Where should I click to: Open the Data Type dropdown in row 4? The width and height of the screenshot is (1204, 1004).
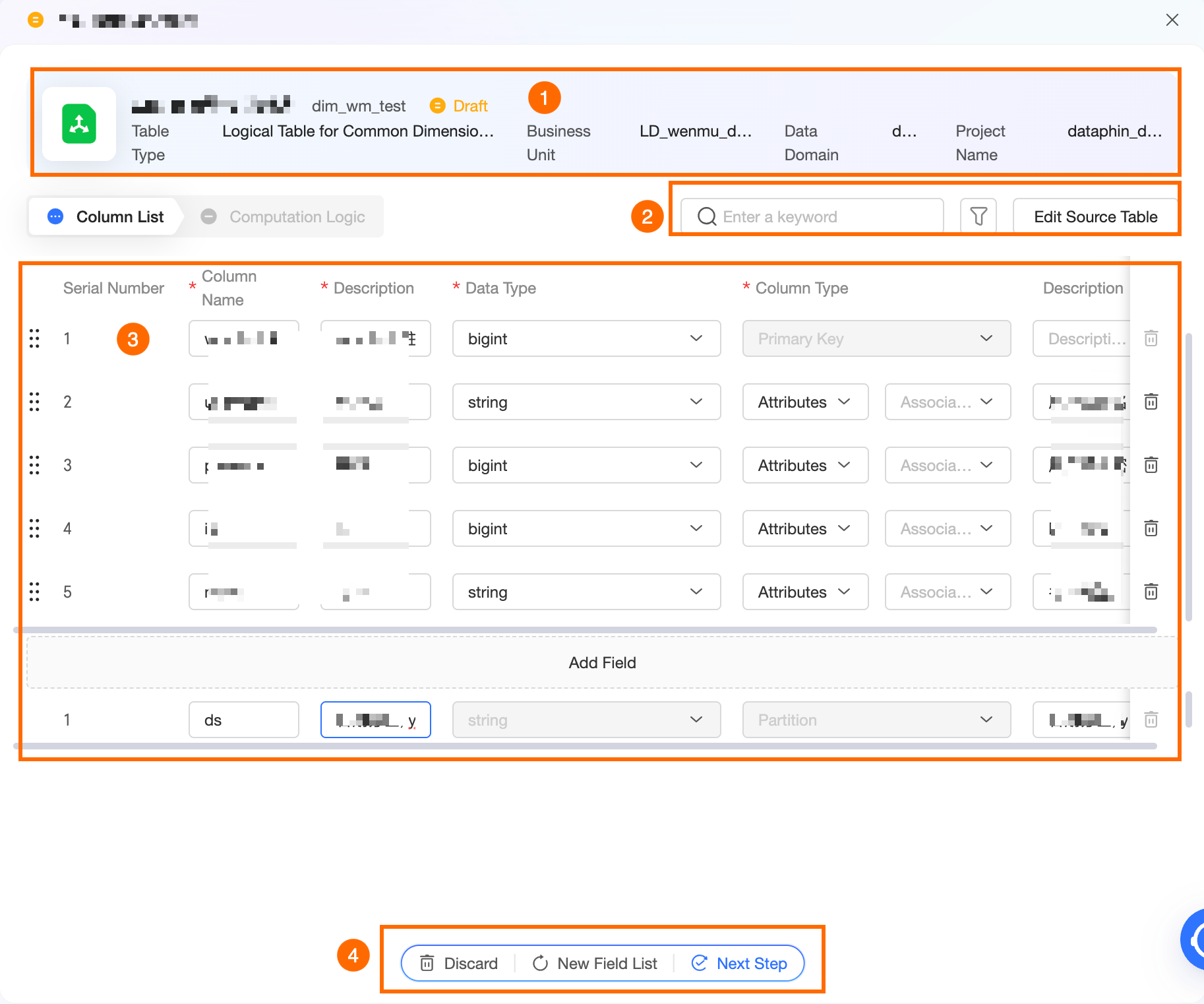point(586,528)
